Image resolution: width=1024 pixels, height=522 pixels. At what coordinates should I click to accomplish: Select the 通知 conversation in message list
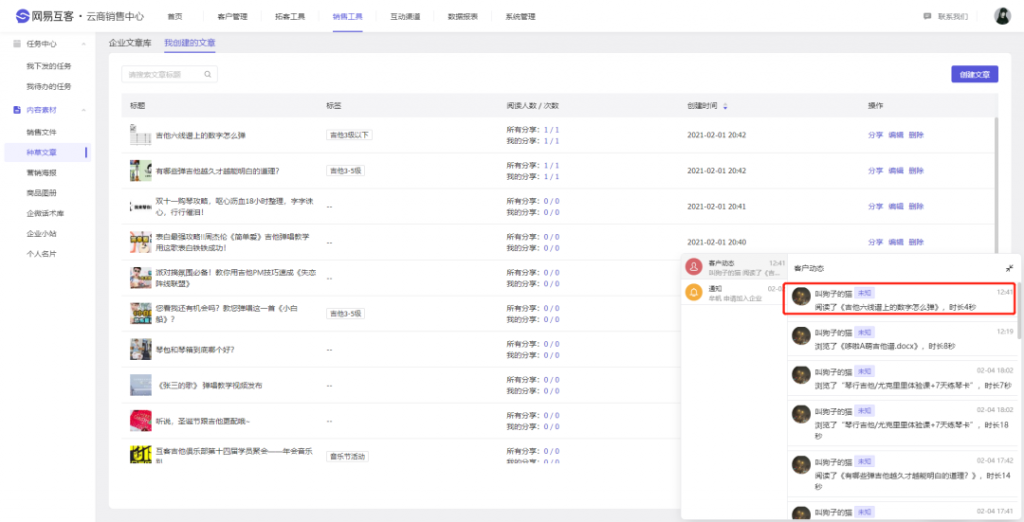pyautogui.click(x=734, y=292)
